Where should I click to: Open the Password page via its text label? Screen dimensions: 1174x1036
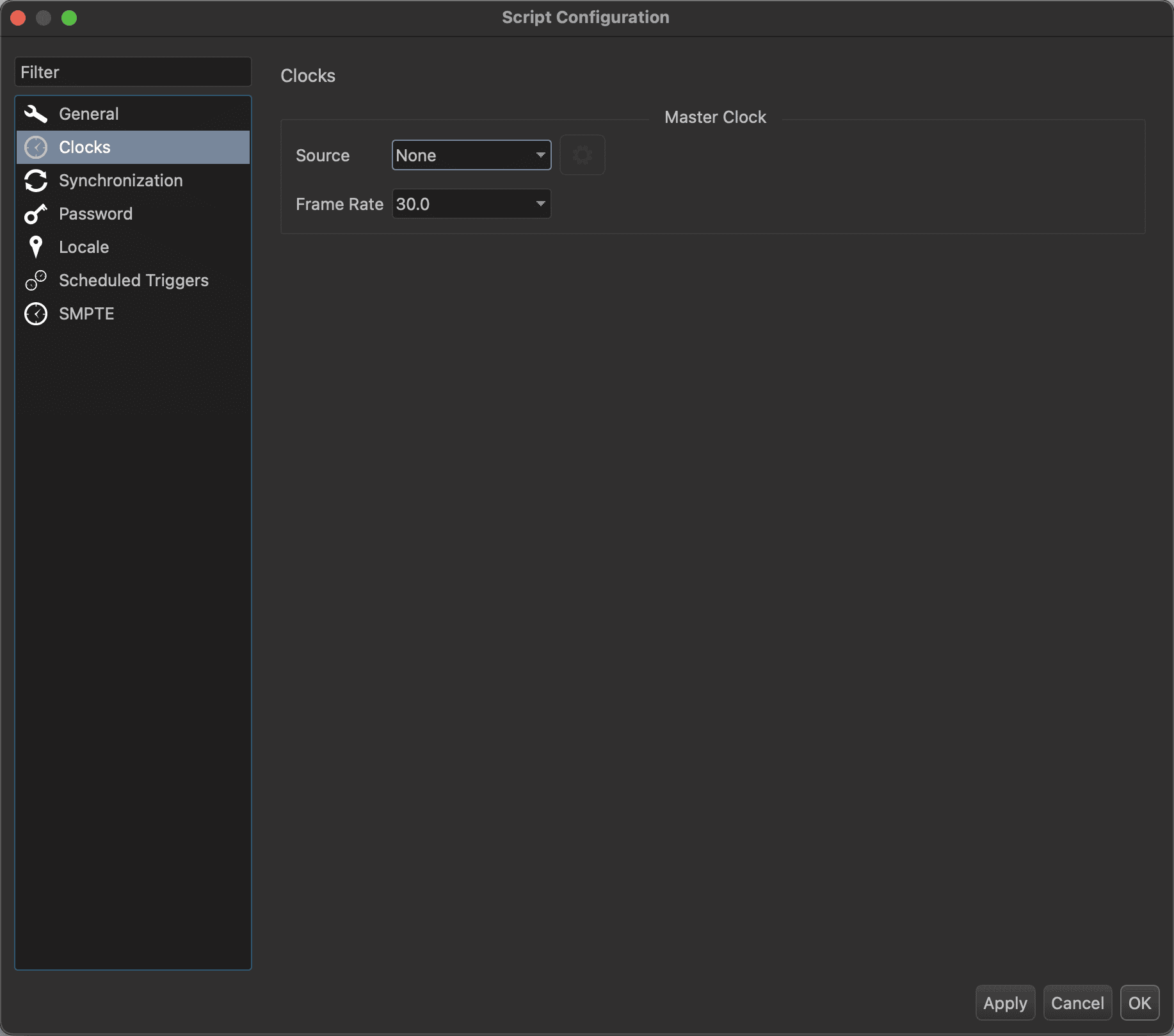click(95, 214)
